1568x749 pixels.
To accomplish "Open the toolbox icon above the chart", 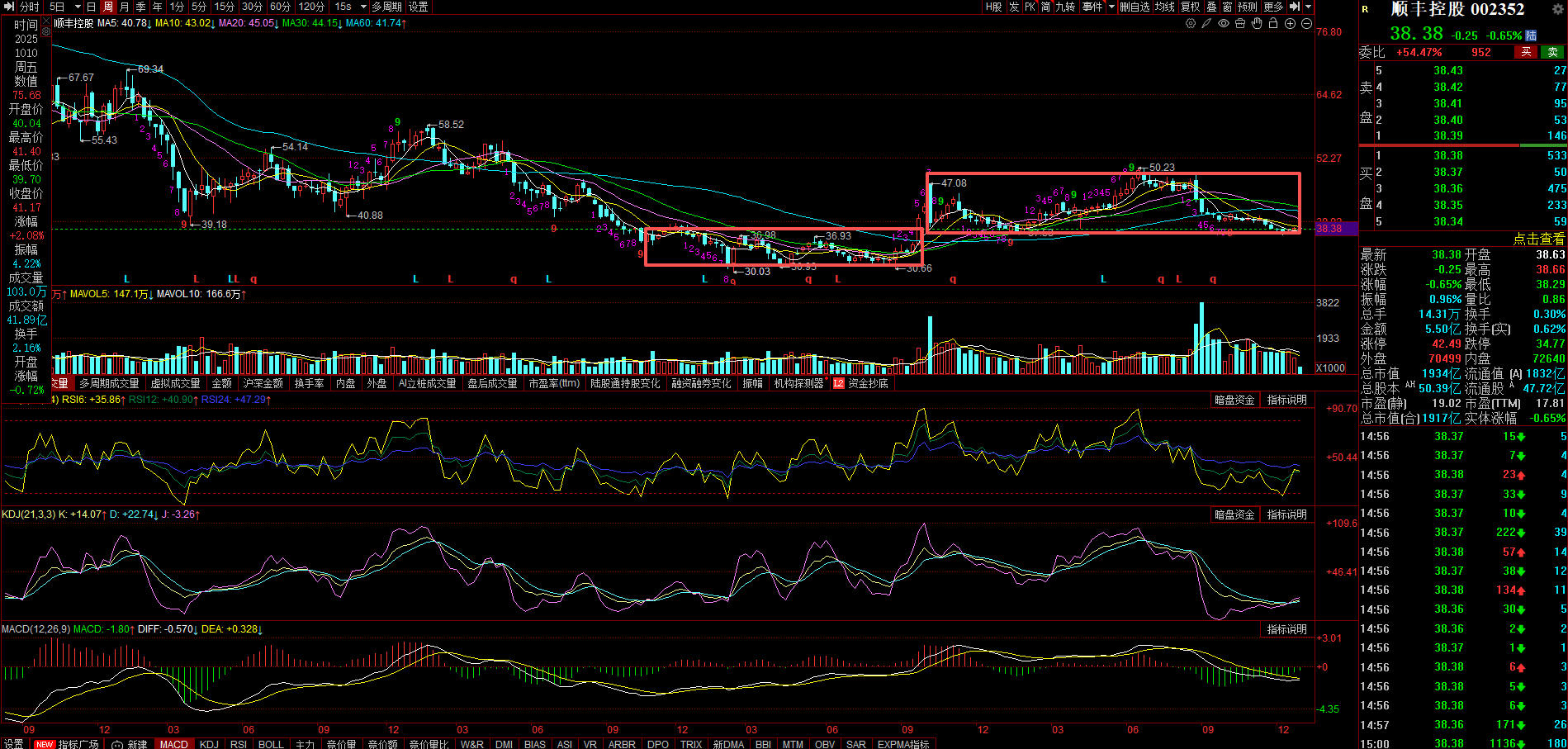I will (1240, 24).
